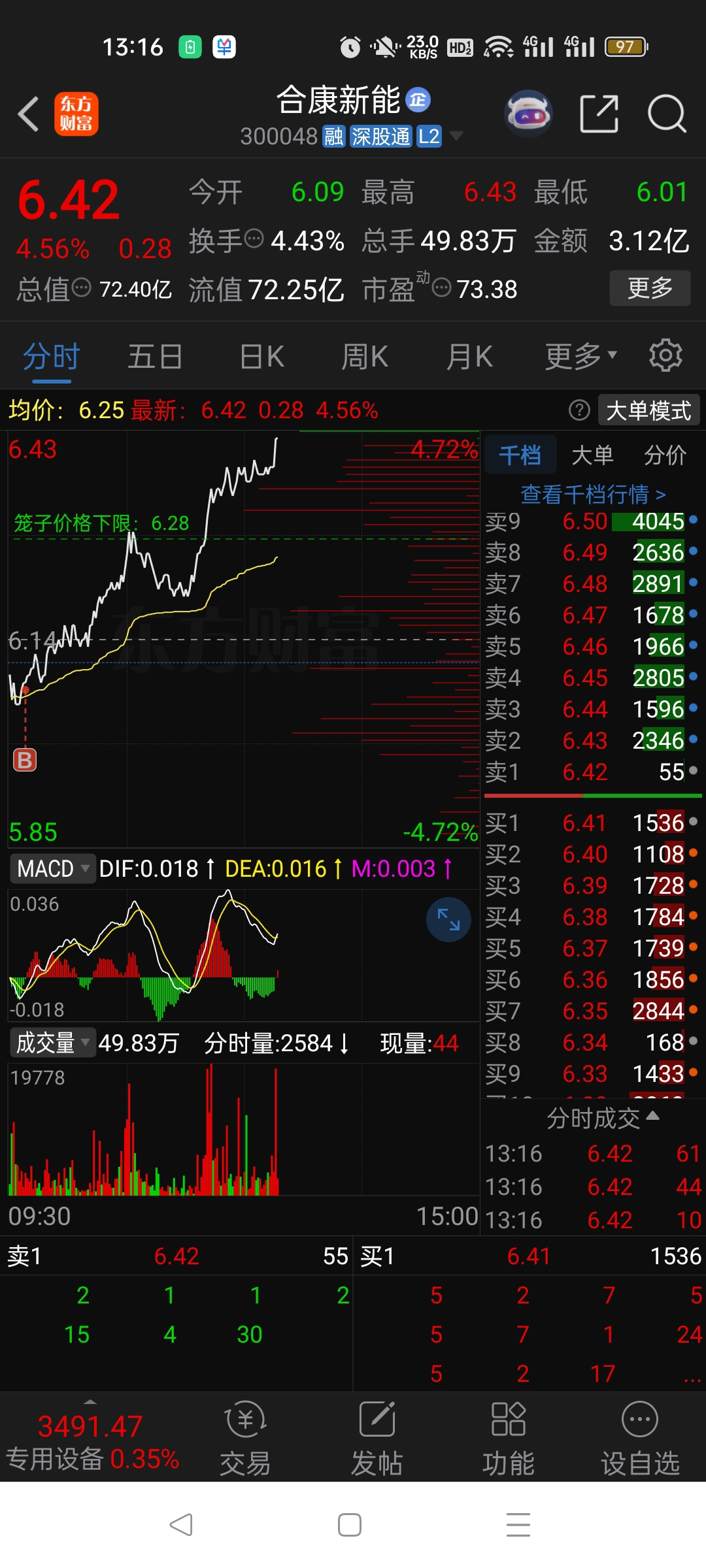Tap the 买1 row at 6.41 in order book
The height and width of the screenshot is (1568, 706).
point(592,823)
